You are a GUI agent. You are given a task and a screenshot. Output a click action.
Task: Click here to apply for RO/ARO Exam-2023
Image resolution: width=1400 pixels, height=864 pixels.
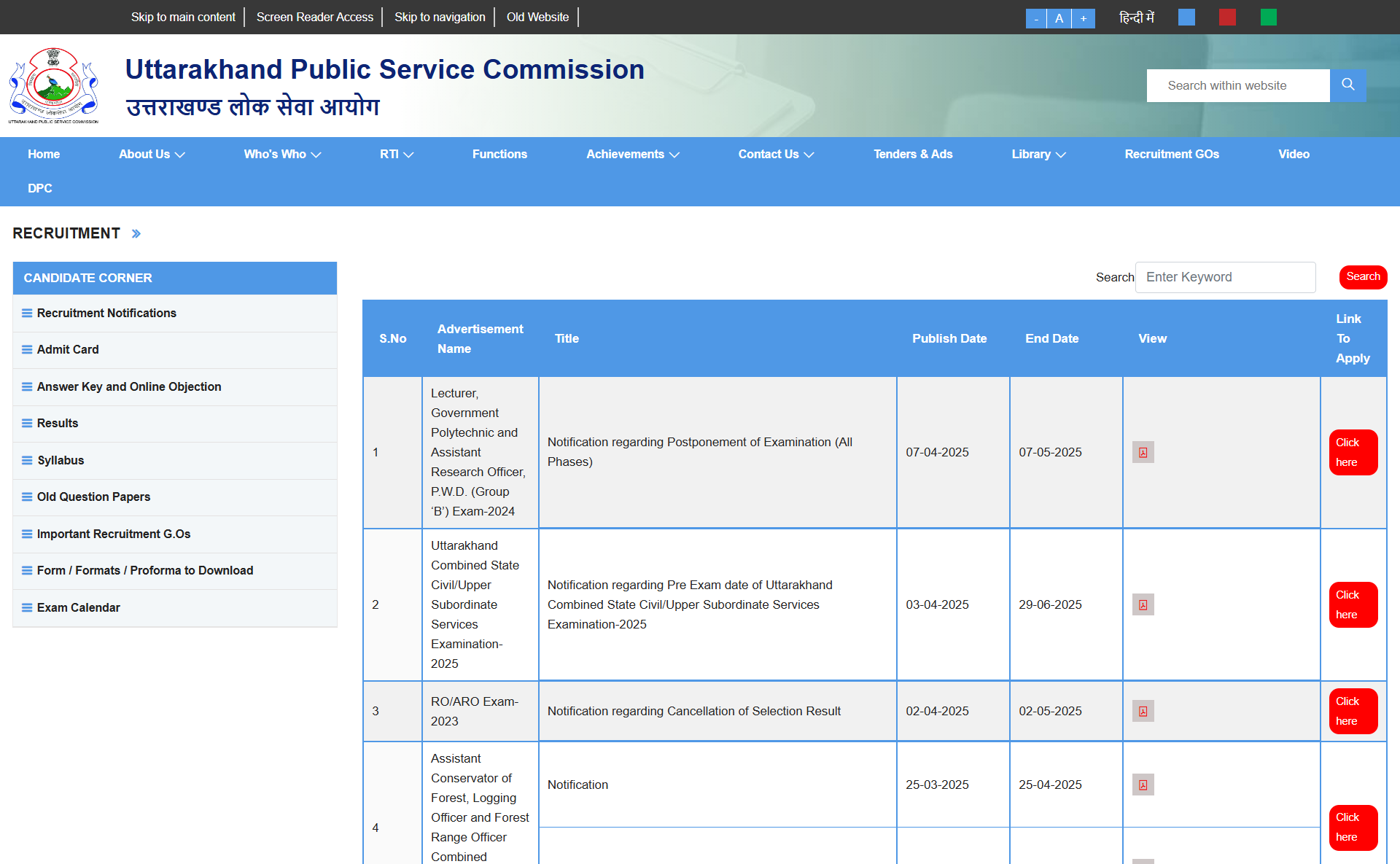click(x=1353, y=712)
